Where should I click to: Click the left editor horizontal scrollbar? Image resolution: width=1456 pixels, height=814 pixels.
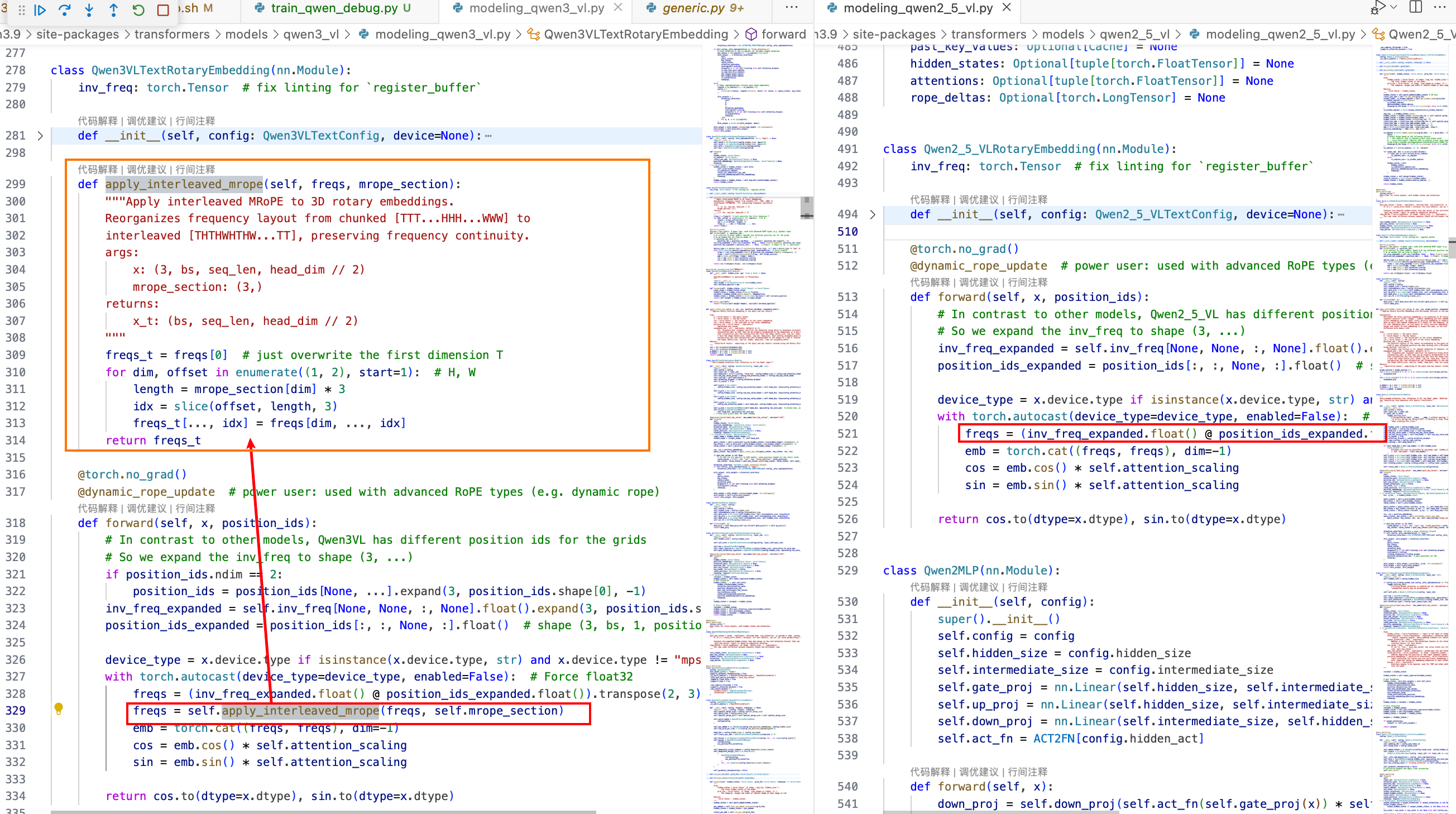point(323,812)
